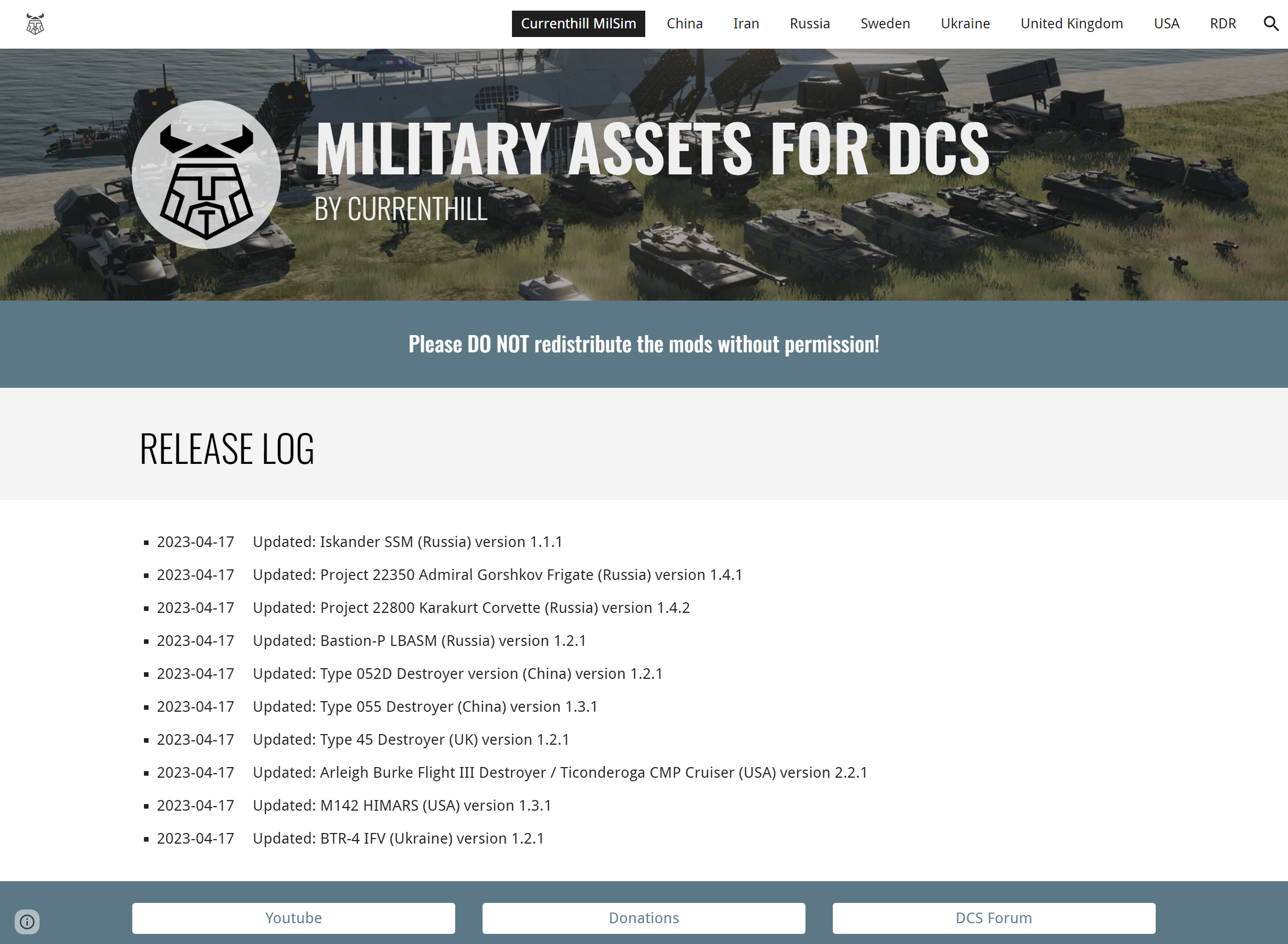
Task: Click the Bastion-P LBASM log entry
Action: click(372, 641)
